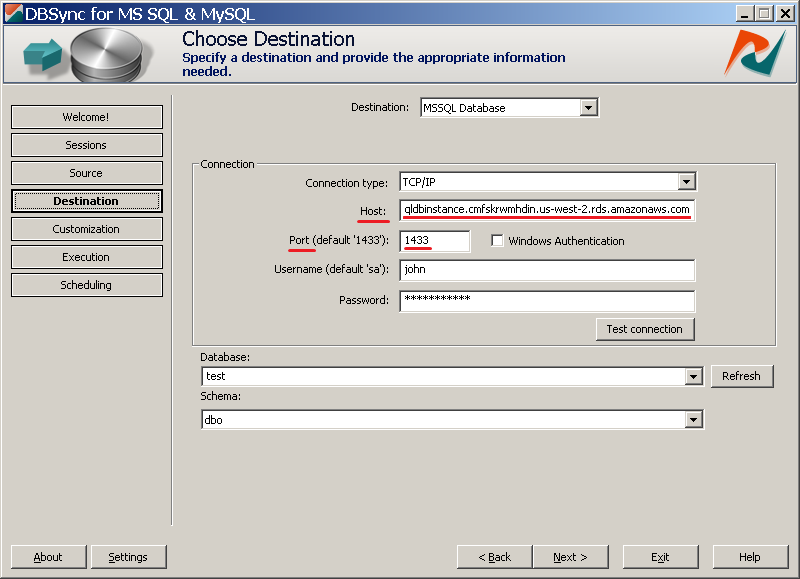Click the 'Specify a destination' subtitle text

pyautogui.click(x=373, y=64)
